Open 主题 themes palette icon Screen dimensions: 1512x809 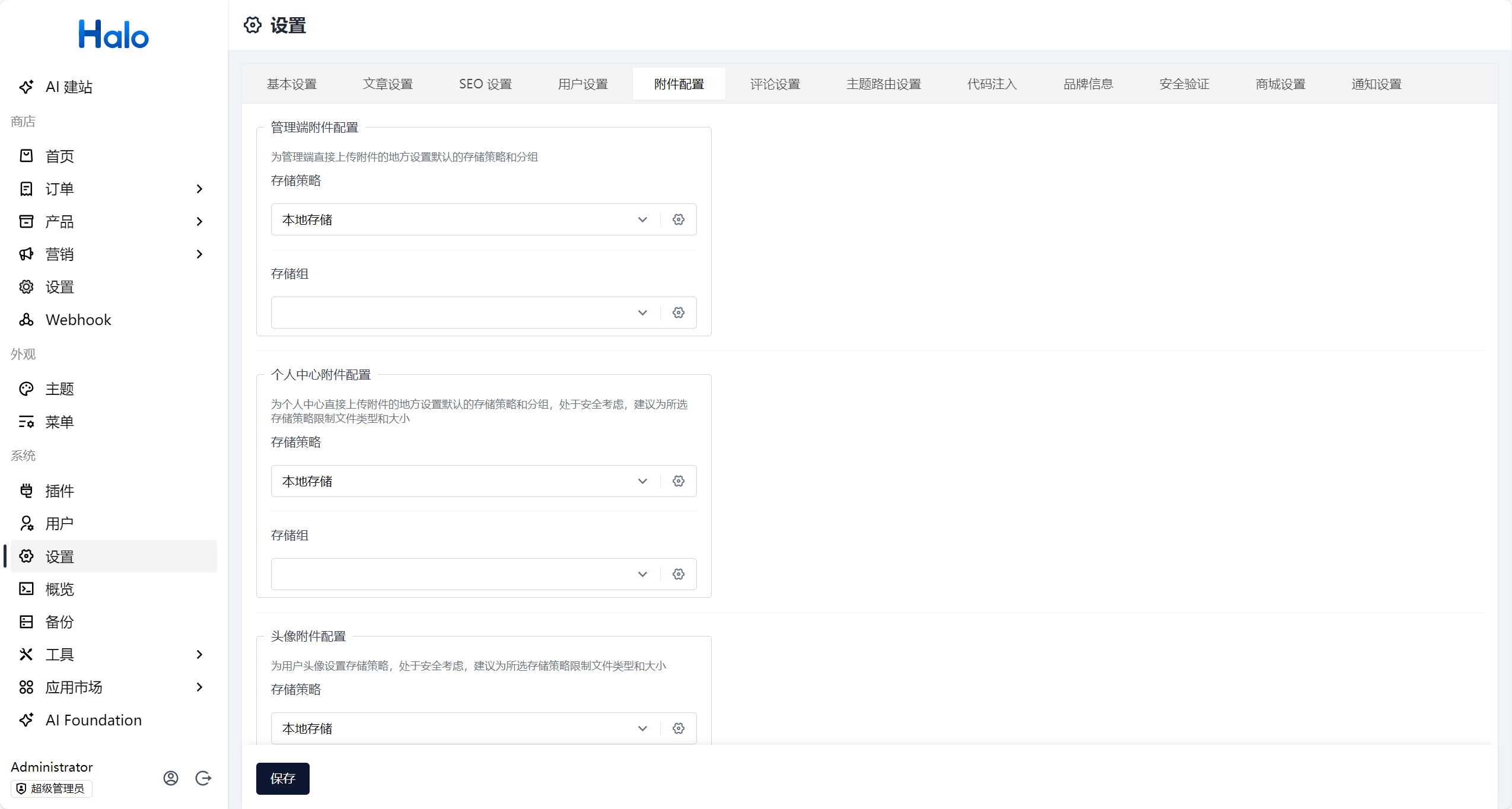pyautogui.click(x=26, y=389)
